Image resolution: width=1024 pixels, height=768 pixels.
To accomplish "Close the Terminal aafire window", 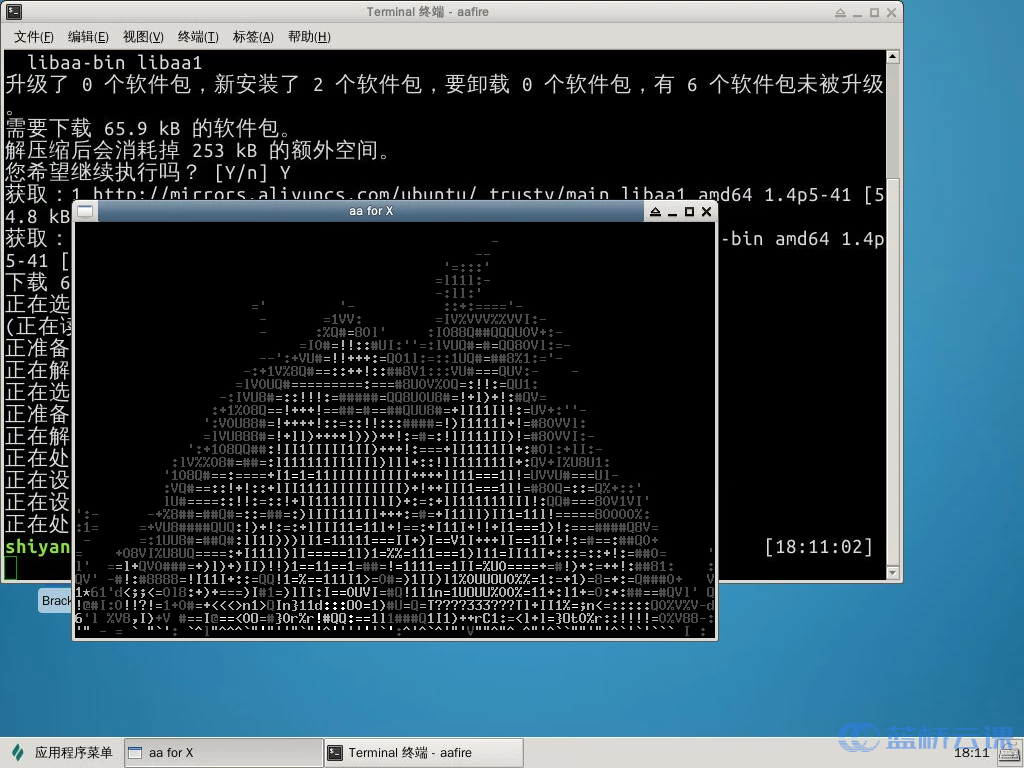I will [891, 12].
